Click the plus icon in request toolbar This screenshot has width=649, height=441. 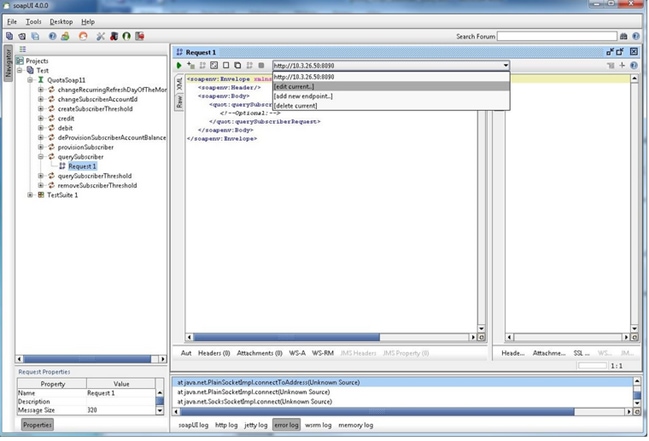(x=622, y=65)
